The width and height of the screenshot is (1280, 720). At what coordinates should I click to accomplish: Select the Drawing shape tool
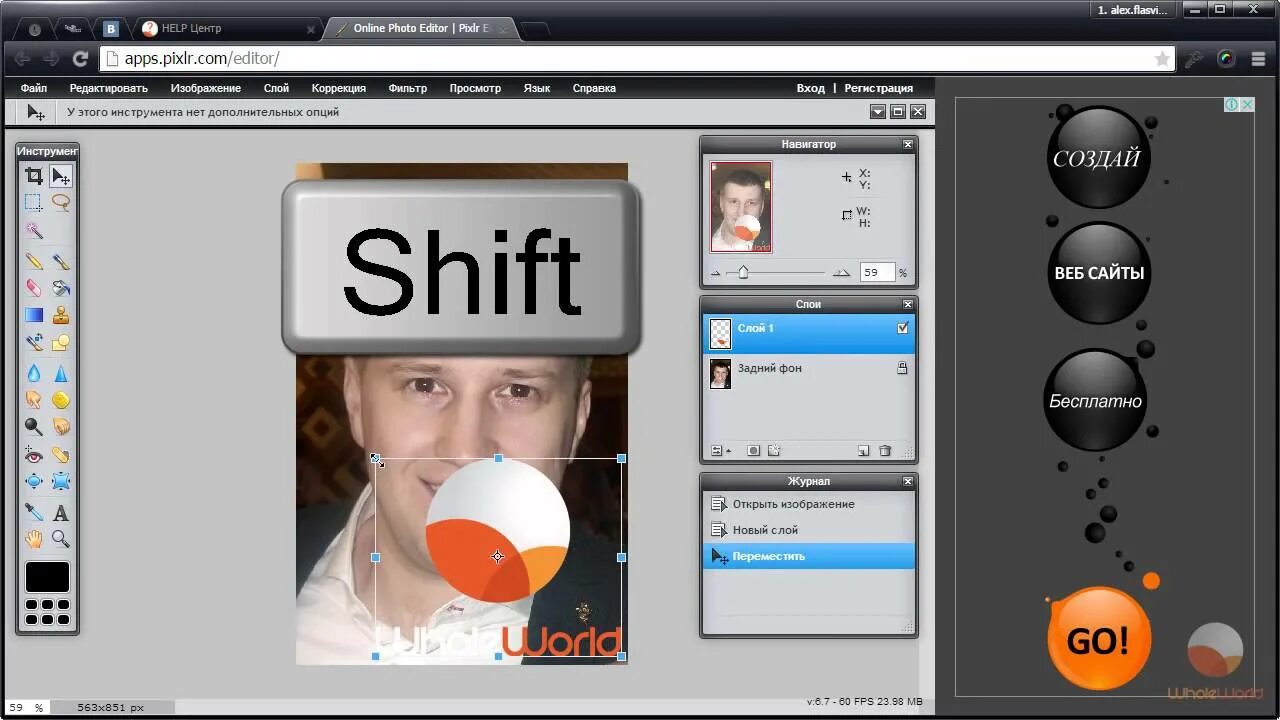click(61, 342)
